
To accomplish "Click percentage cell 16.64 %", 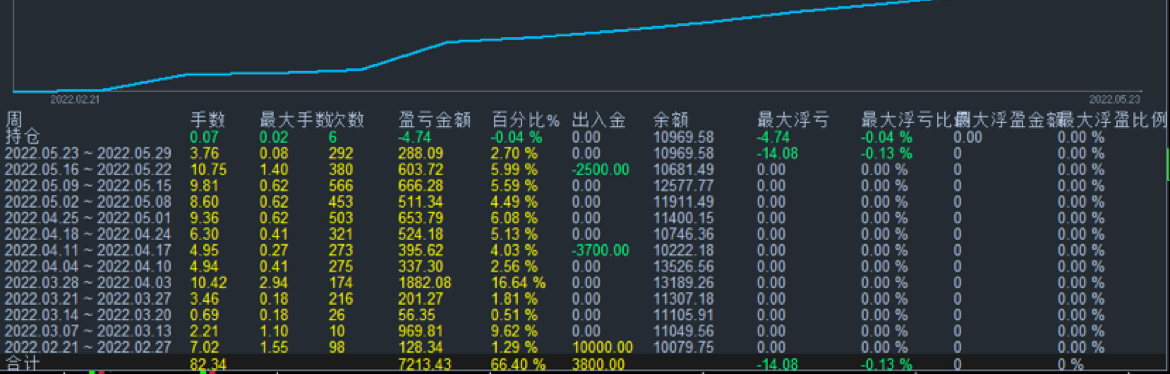I will [518, 283].
